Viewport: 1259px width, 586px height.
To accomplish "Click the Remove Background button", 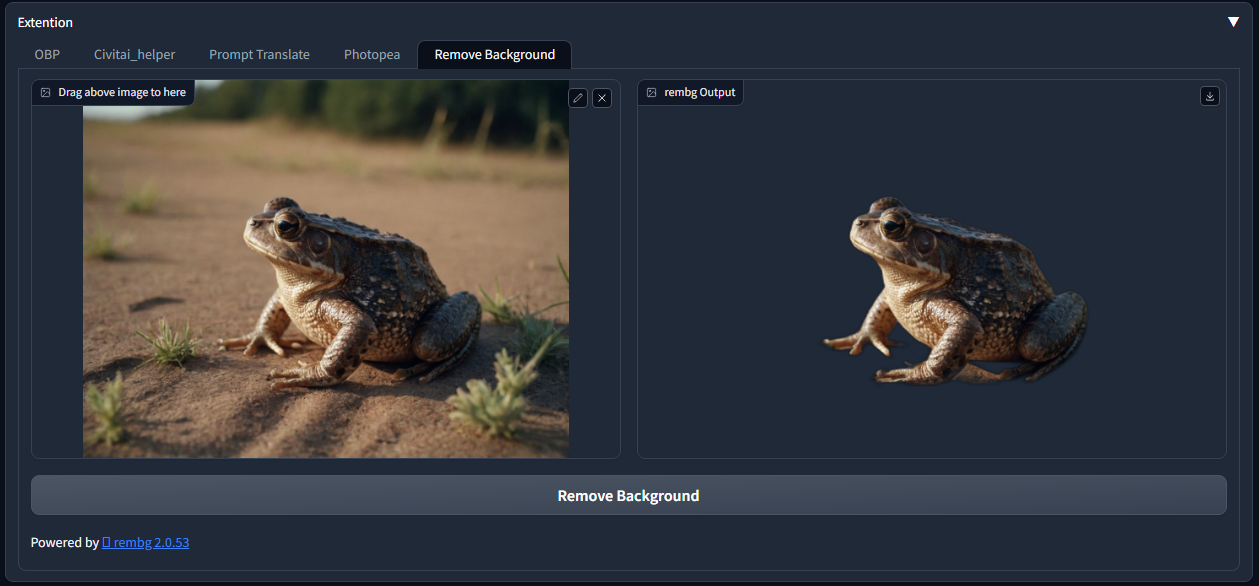I will [628, 495].
